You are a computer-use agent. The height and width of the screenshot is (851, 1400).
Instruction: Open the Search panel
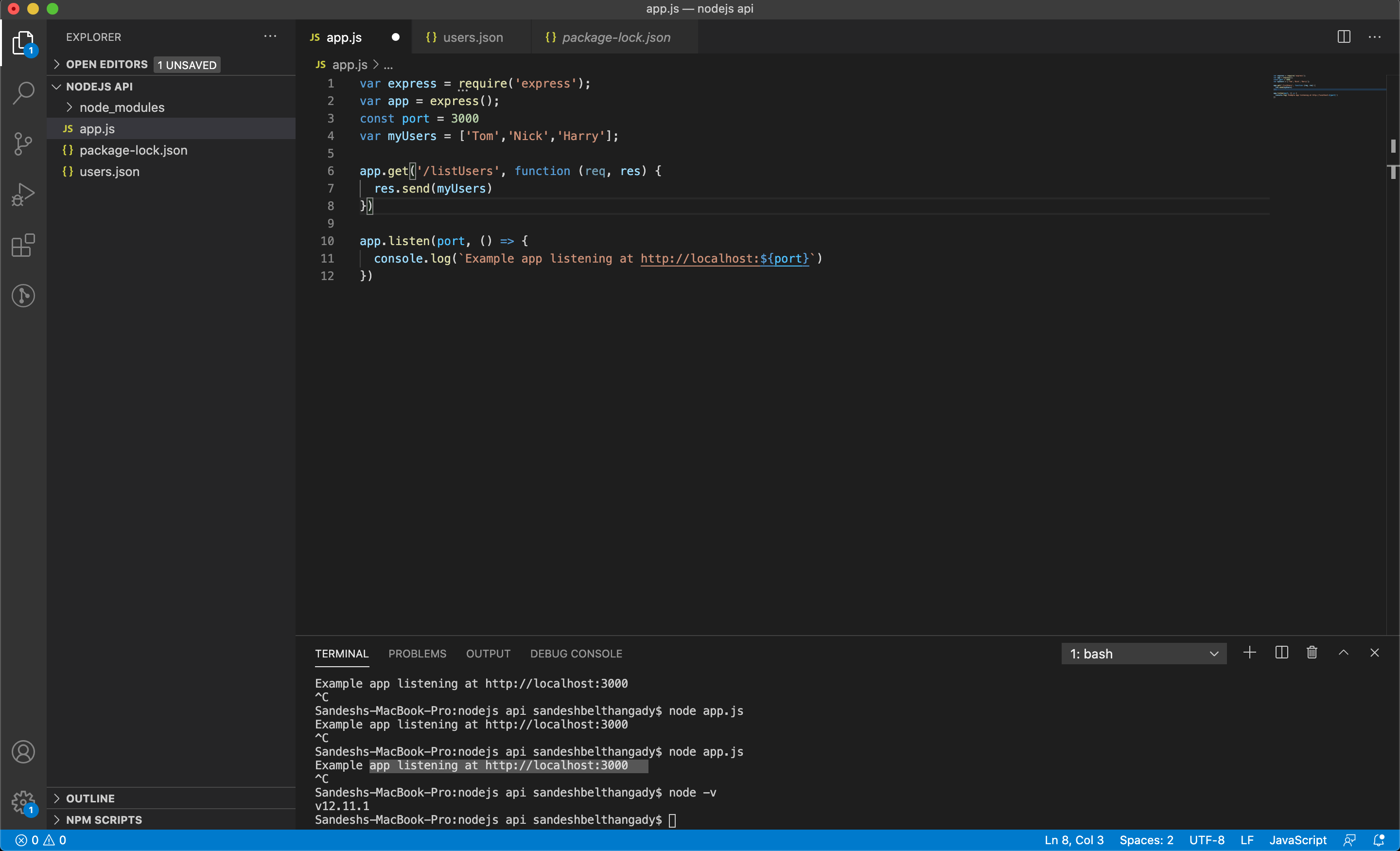click(x=23, y=93)
